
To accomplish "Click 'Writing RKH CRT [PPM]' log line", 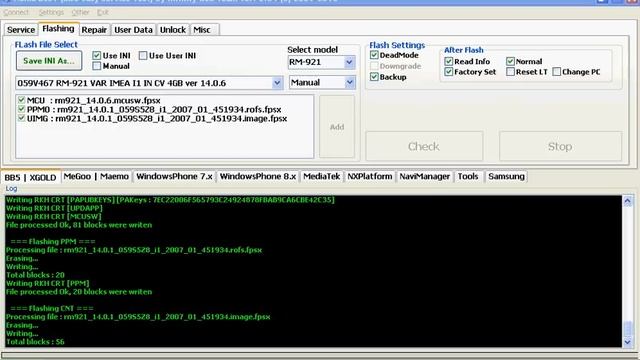I will (x=47, y=283).
